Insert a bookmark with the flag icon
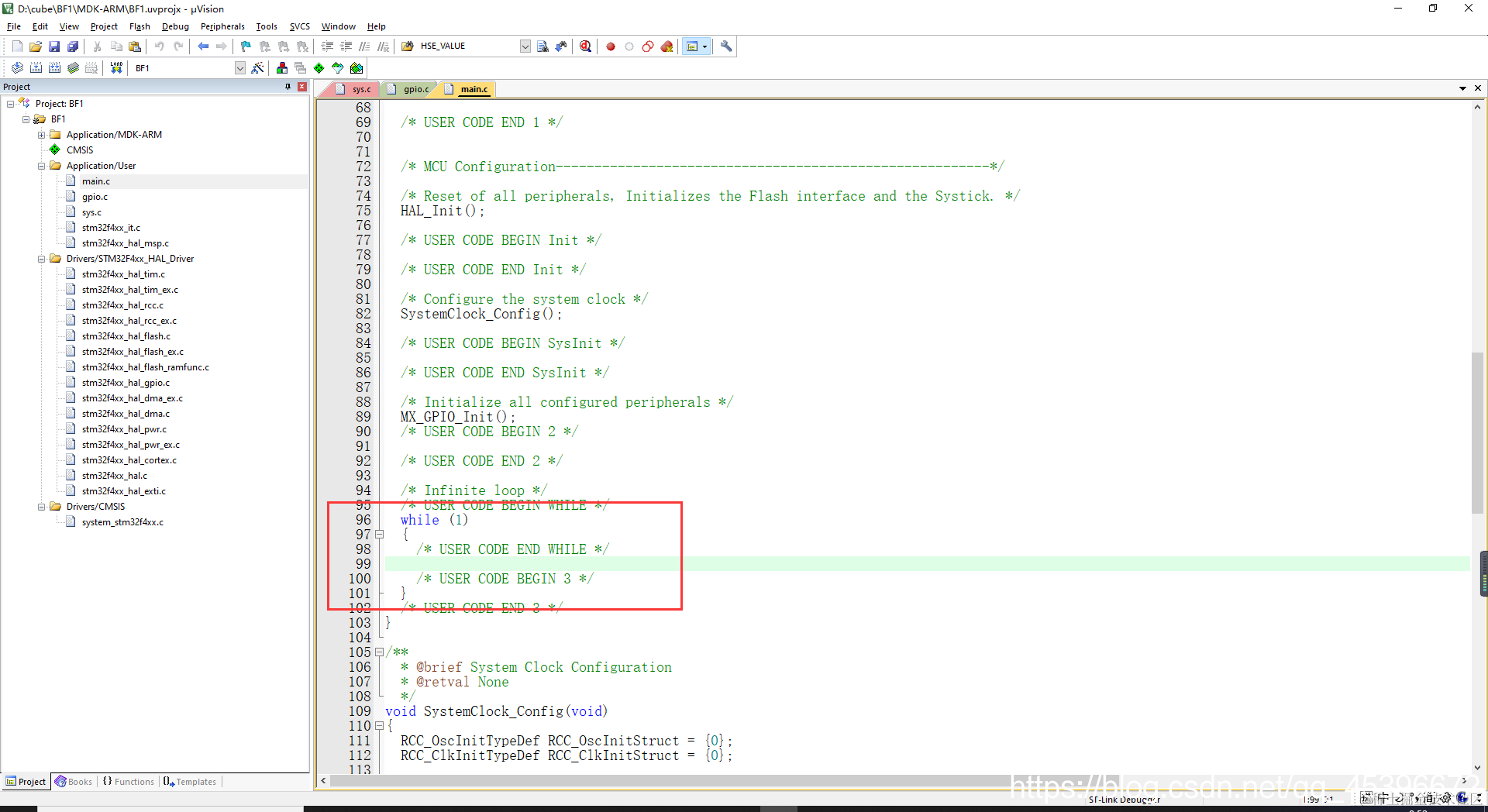 tap(246, 46)
